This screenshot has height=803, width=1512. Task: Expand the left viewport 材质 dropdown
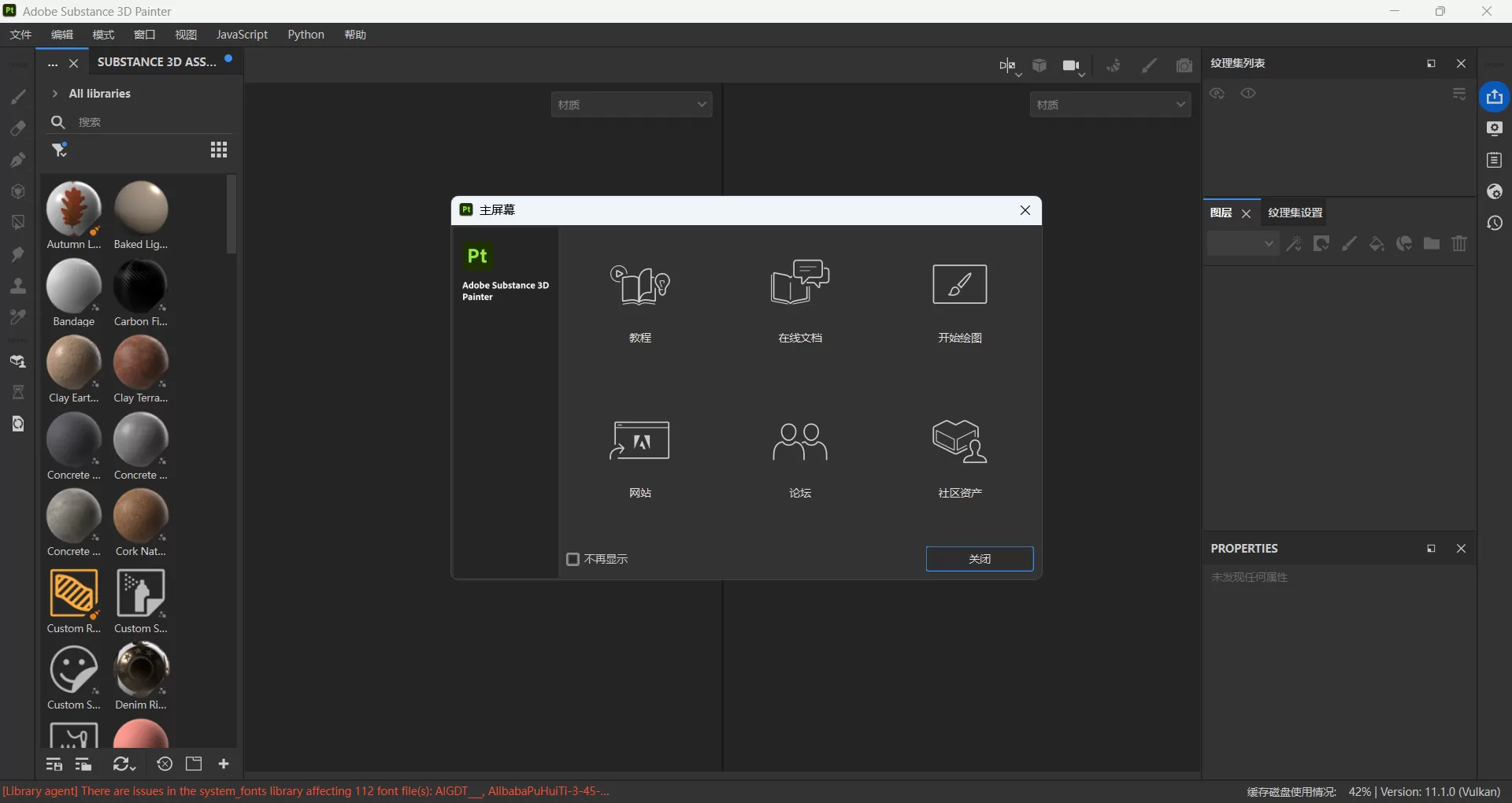(632, 105)
